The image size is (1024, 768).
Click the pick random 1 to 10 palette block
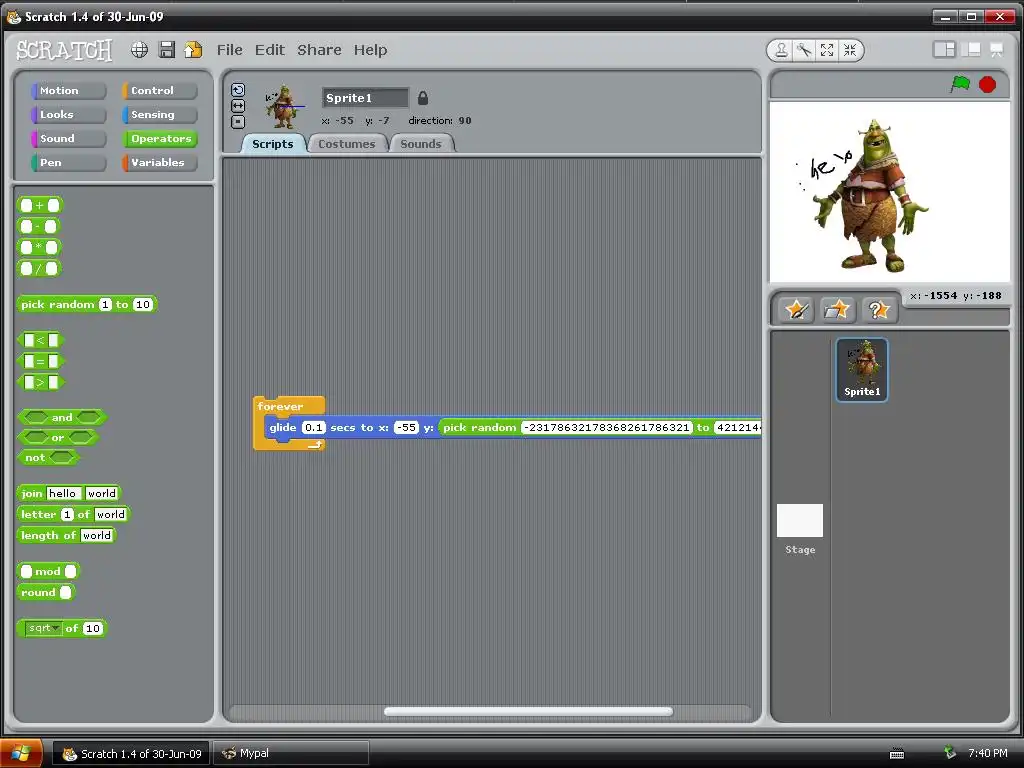[x=87, y=304]
